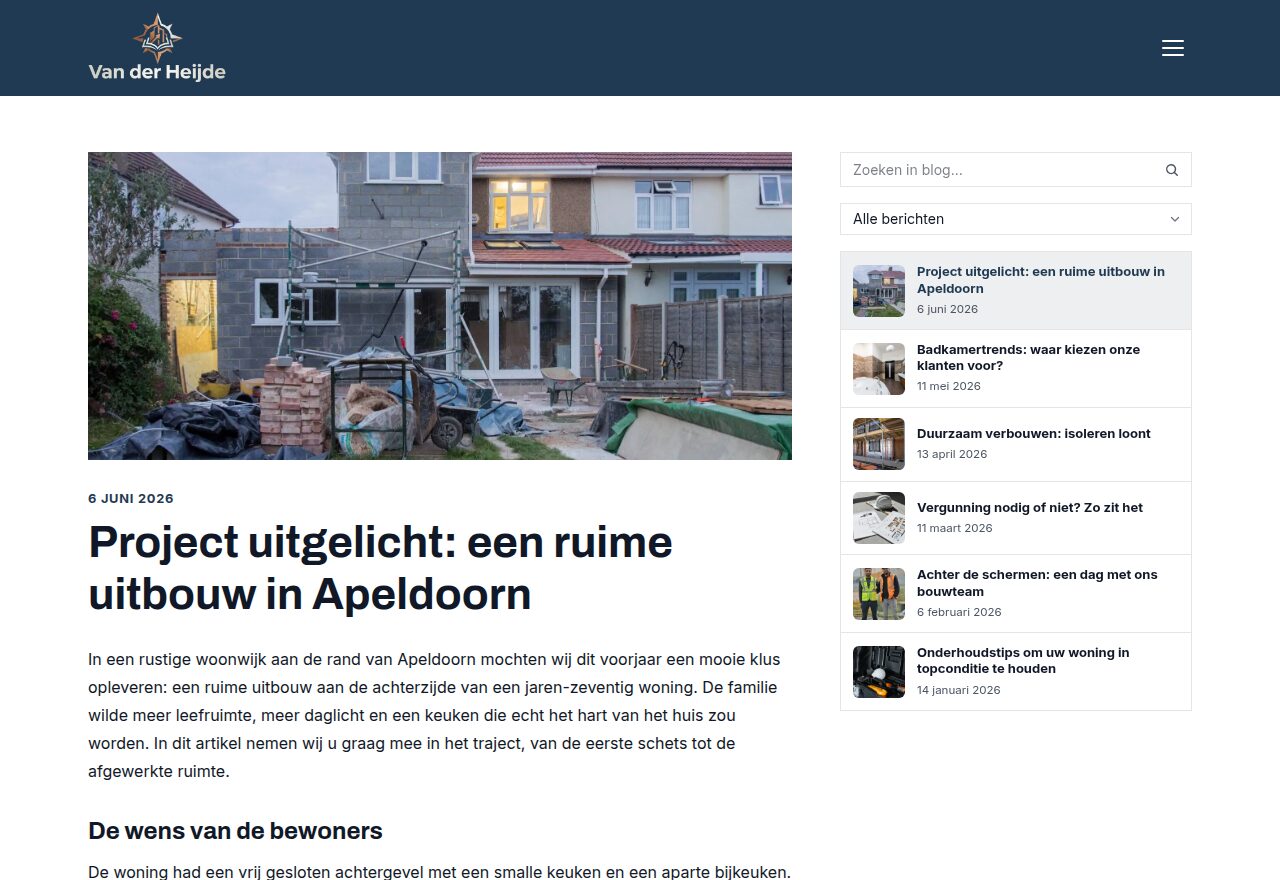Click the article date '6 JUNI 2026'
Image resolution: width=1280 pixels, height=880 pixels.
tap(131, 499)
